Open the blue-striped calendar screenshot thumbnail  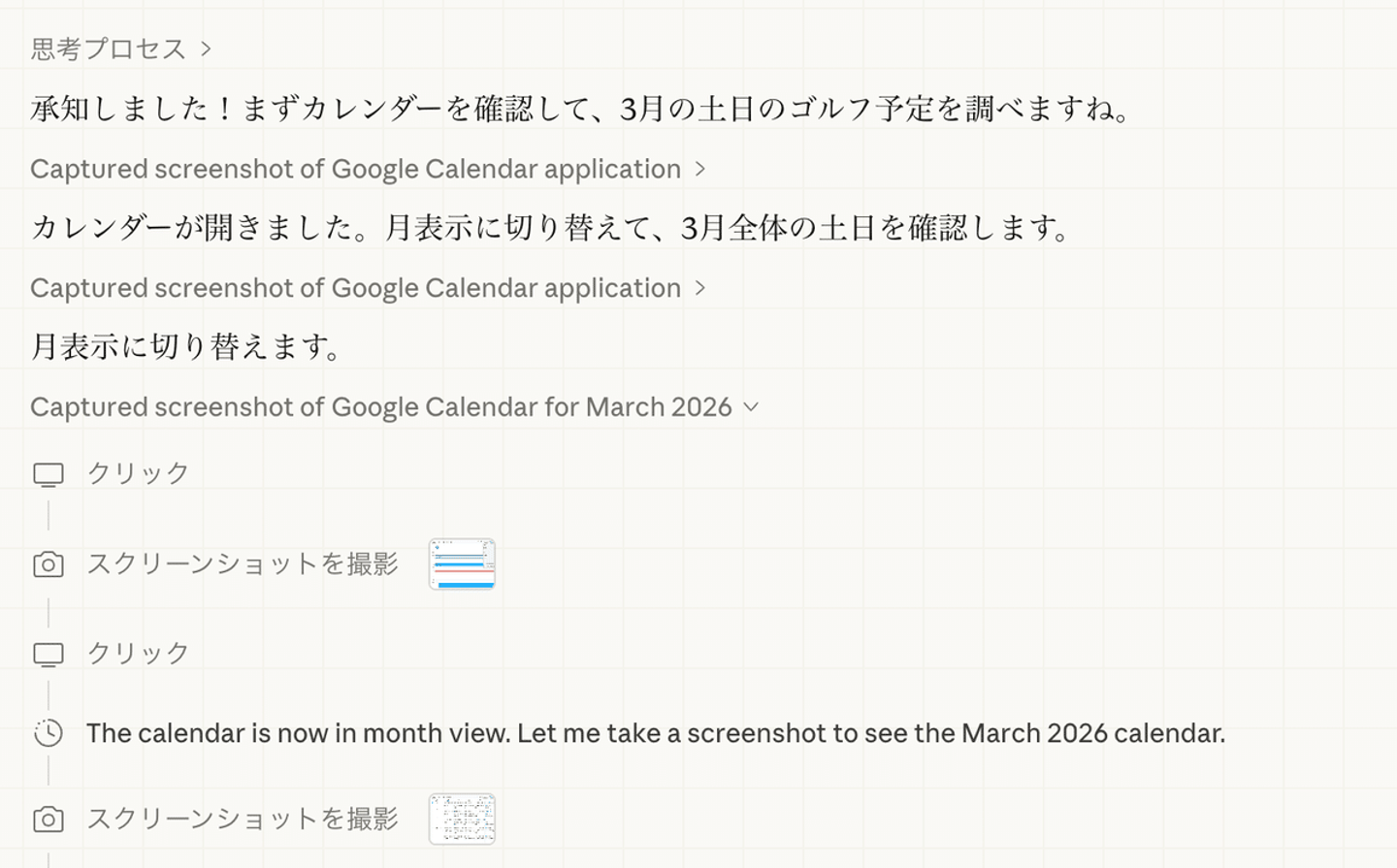[x=462, y=563]
